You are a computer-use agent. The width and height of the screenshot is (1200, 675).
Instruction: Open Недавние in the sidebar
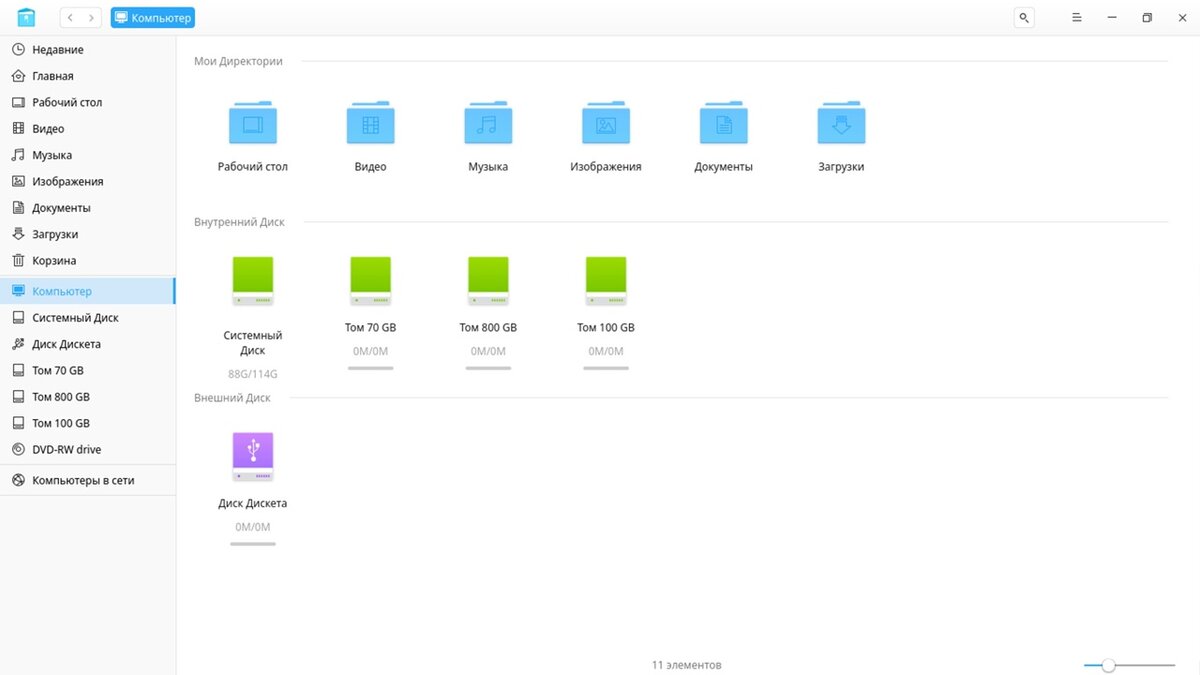tap(88, 50)
